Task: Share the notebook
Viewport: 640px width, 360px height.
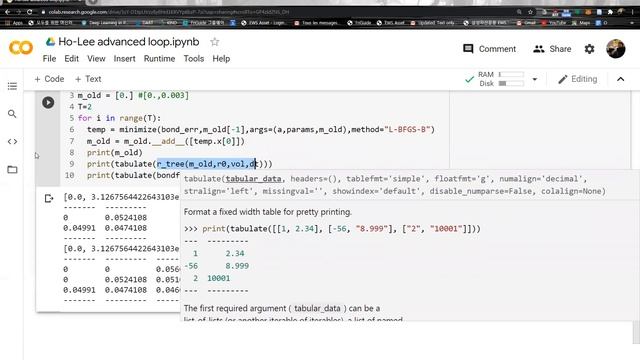Action: [x=552, y=49]
